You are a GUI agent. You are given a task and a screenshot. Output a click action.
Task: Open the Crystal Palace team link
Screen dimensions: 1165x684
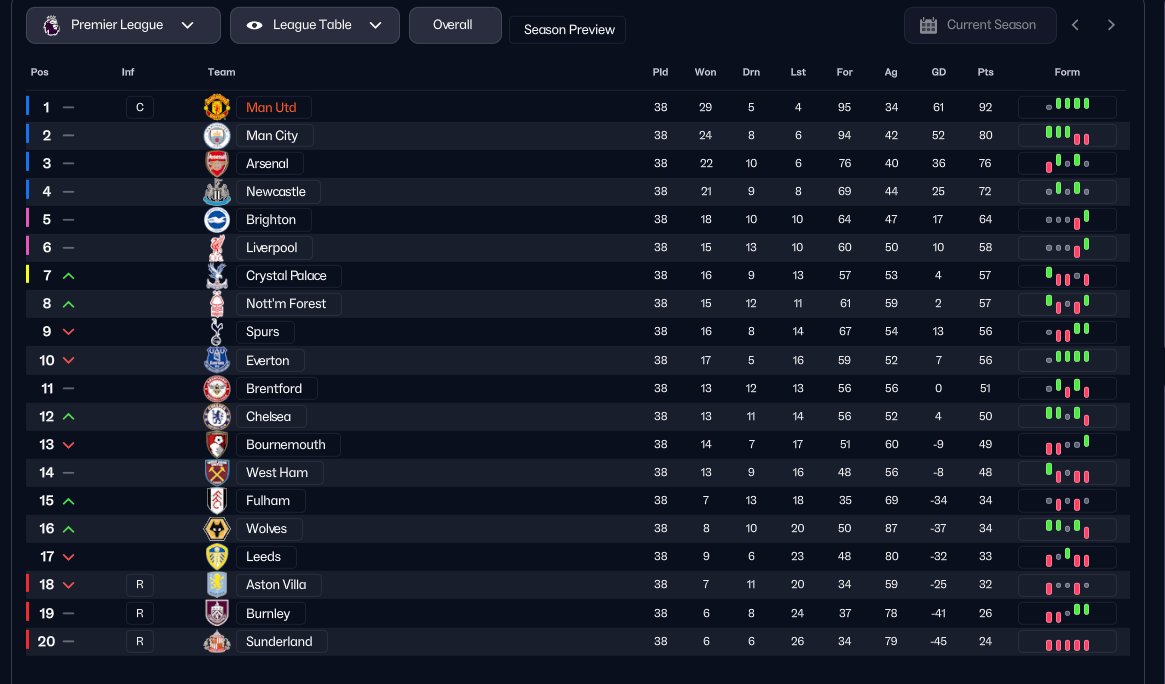tap(286, 276)
